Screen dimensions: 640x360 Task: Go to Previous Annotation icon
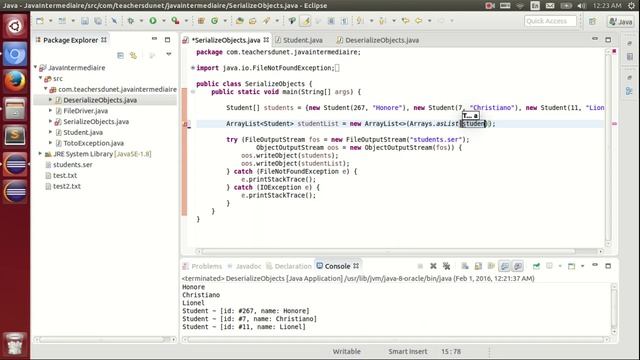[x=382, y=21]
